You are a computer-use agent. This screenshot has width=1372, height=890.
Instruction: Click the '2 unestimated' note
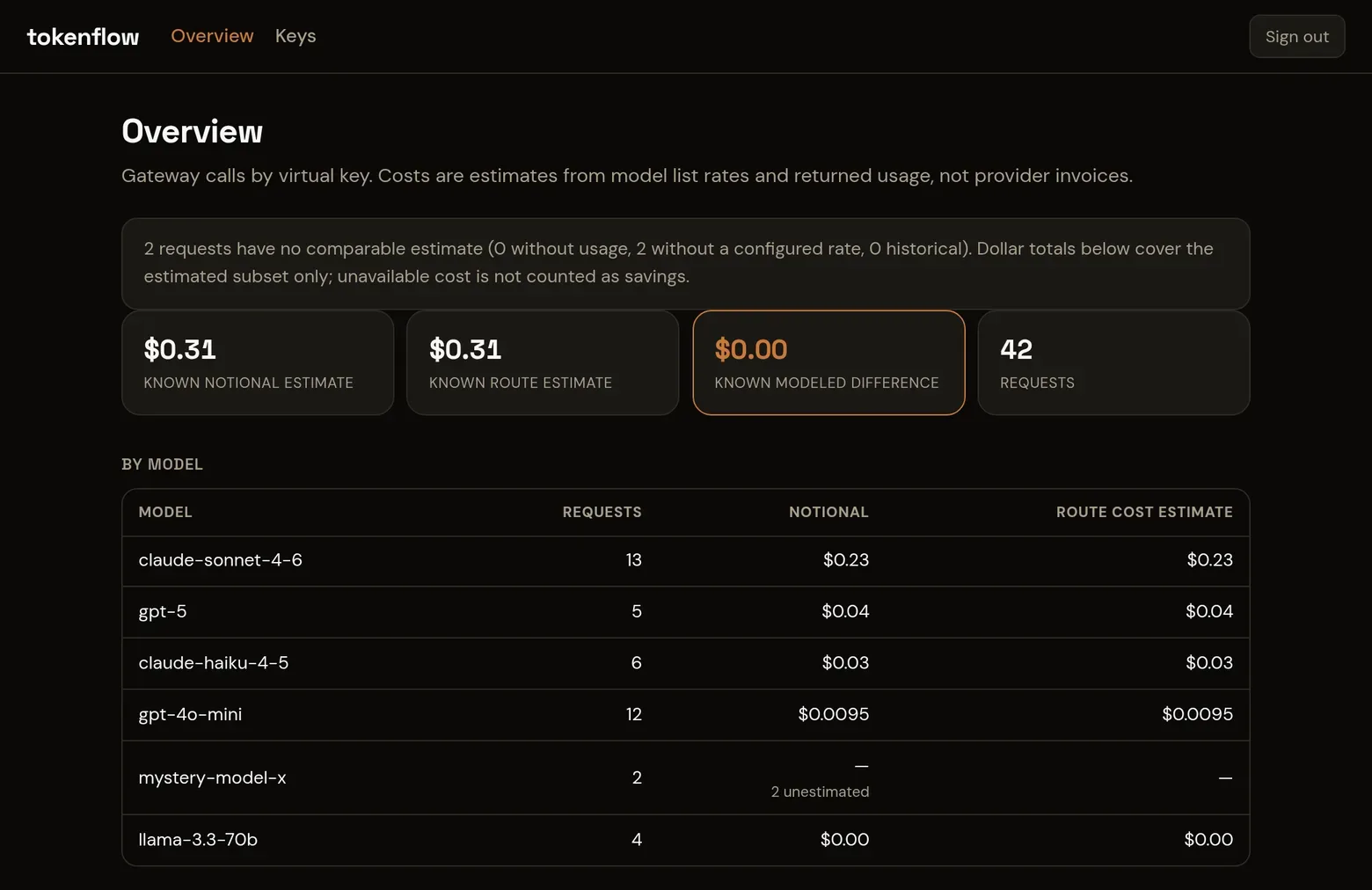(820, 792)
